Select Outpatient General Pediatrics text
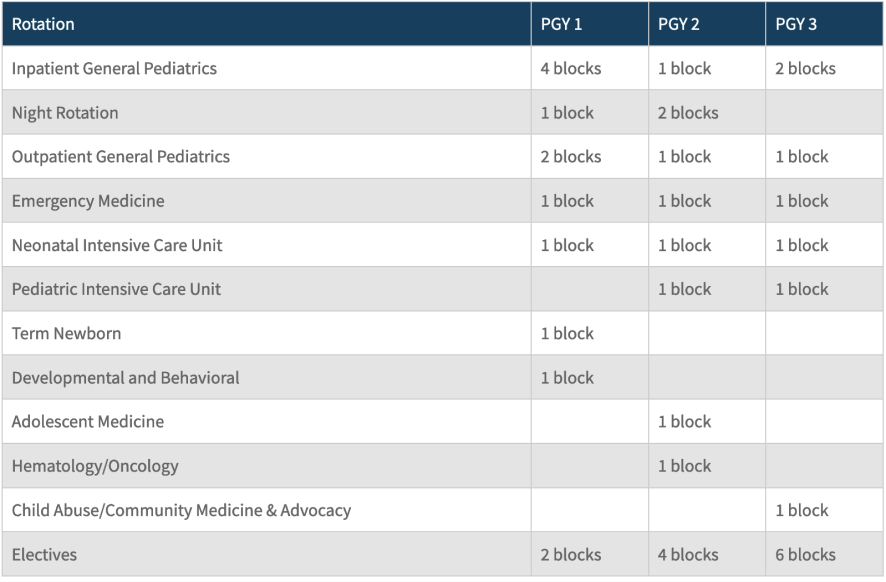 coord(121,157)
